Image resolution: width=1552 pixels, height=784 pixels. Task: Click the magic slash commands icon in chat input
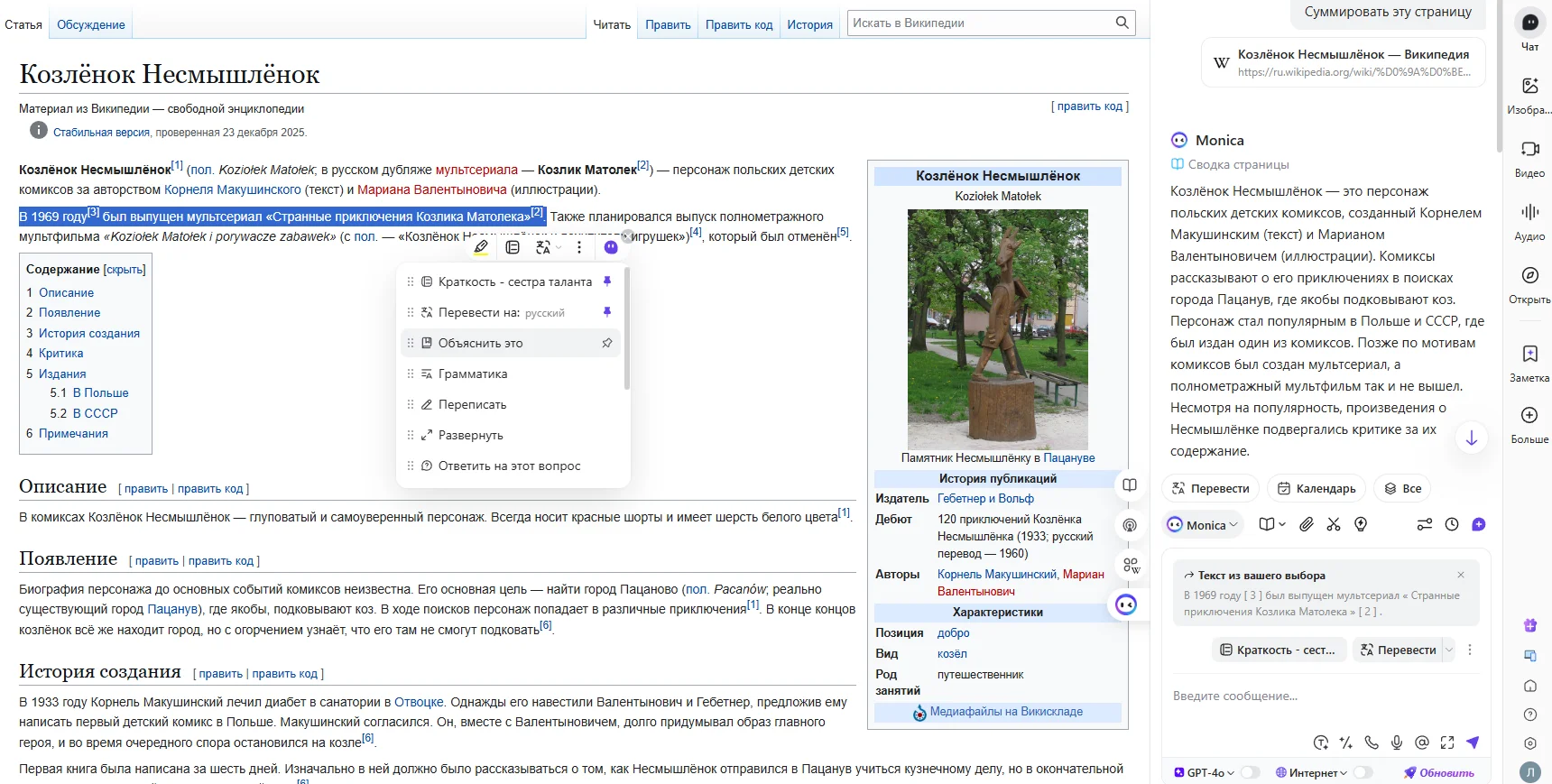click(x=1346, y=742)
